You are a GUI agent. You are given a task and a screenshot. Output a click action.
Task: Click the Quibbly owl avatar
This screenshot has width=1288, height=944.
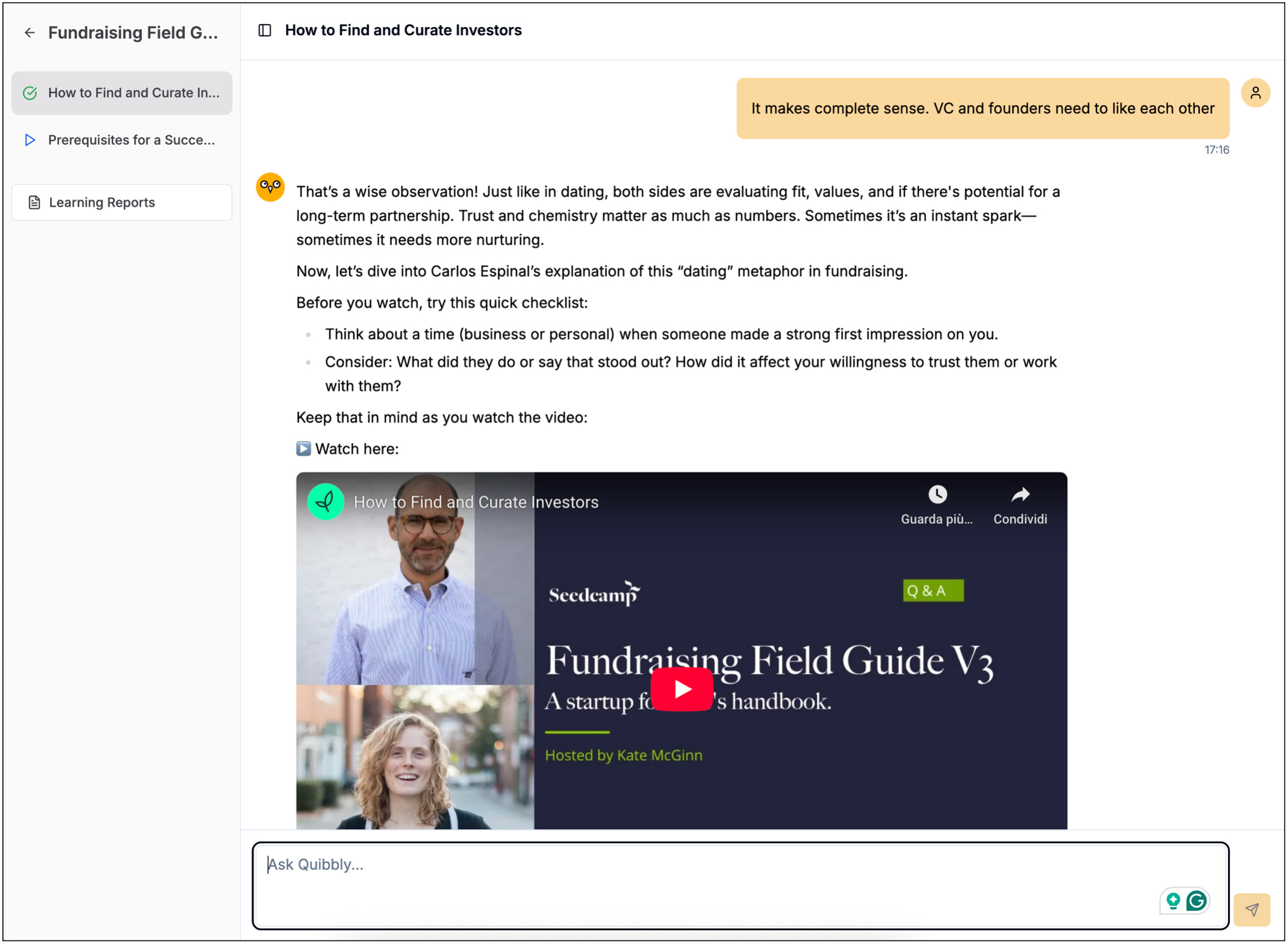[270, 187]
